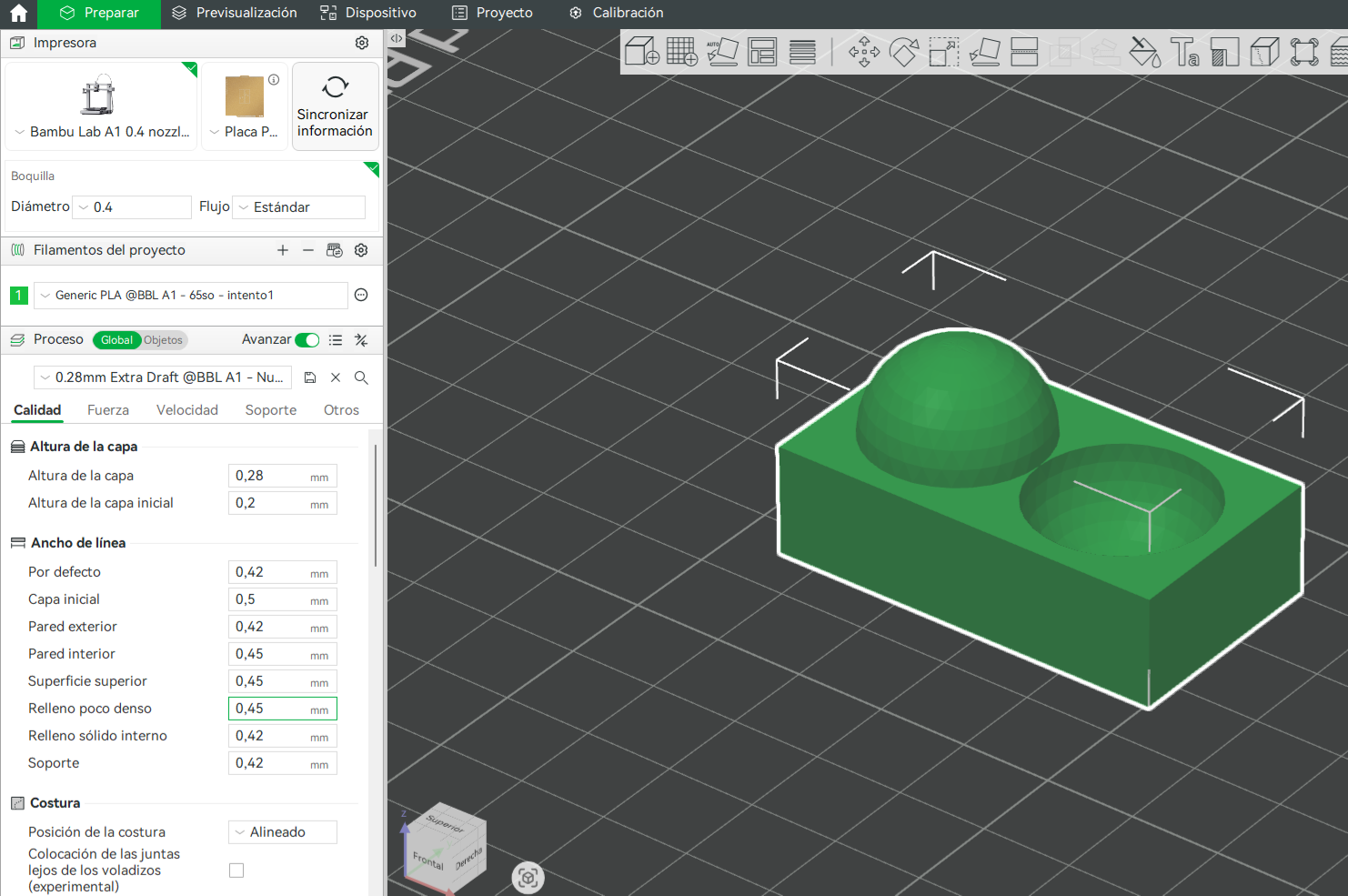This screenshot has height=896, width=1348.
Task: Select the Rotate tool in toolbar
Action: (x=903, y=52)
